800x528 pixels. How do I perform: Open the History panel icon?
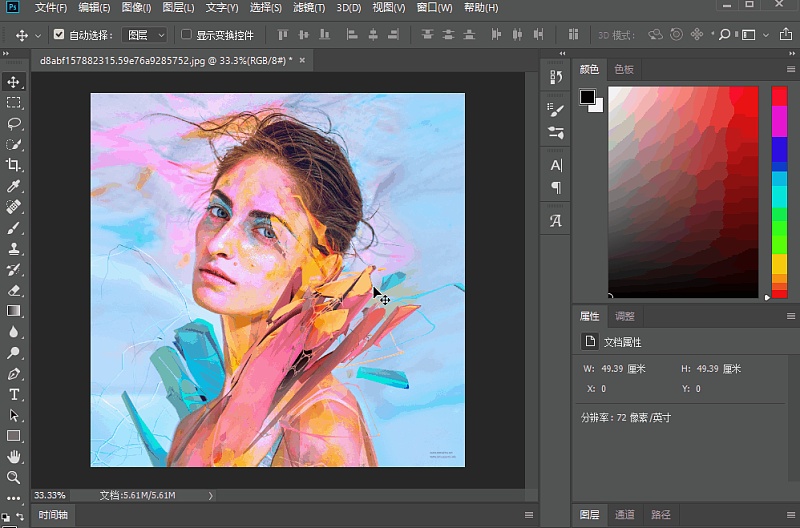pos(556,77)
